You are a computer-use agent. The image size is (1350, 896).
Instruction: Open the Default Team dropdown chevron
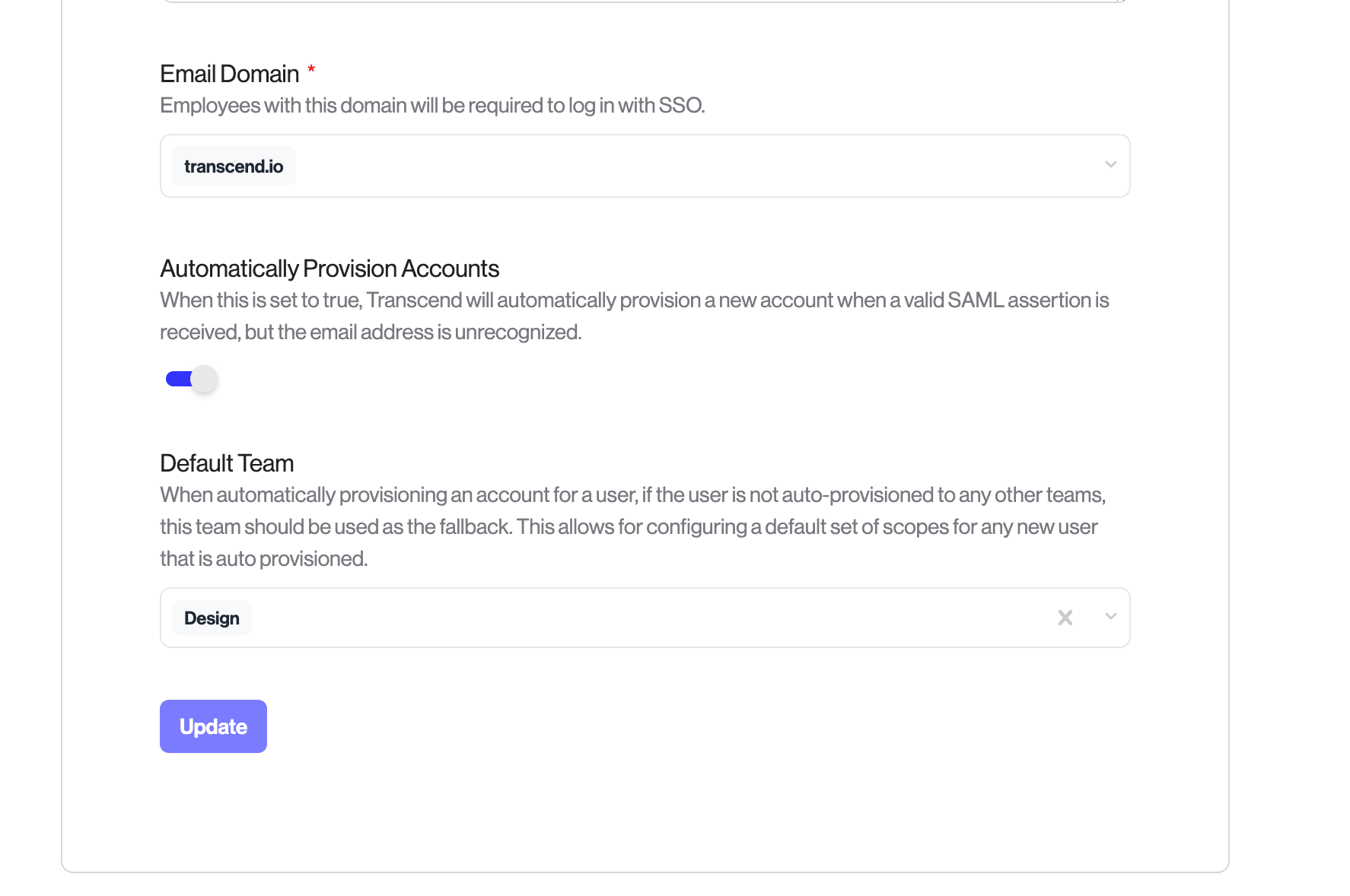coord(1111,617)
